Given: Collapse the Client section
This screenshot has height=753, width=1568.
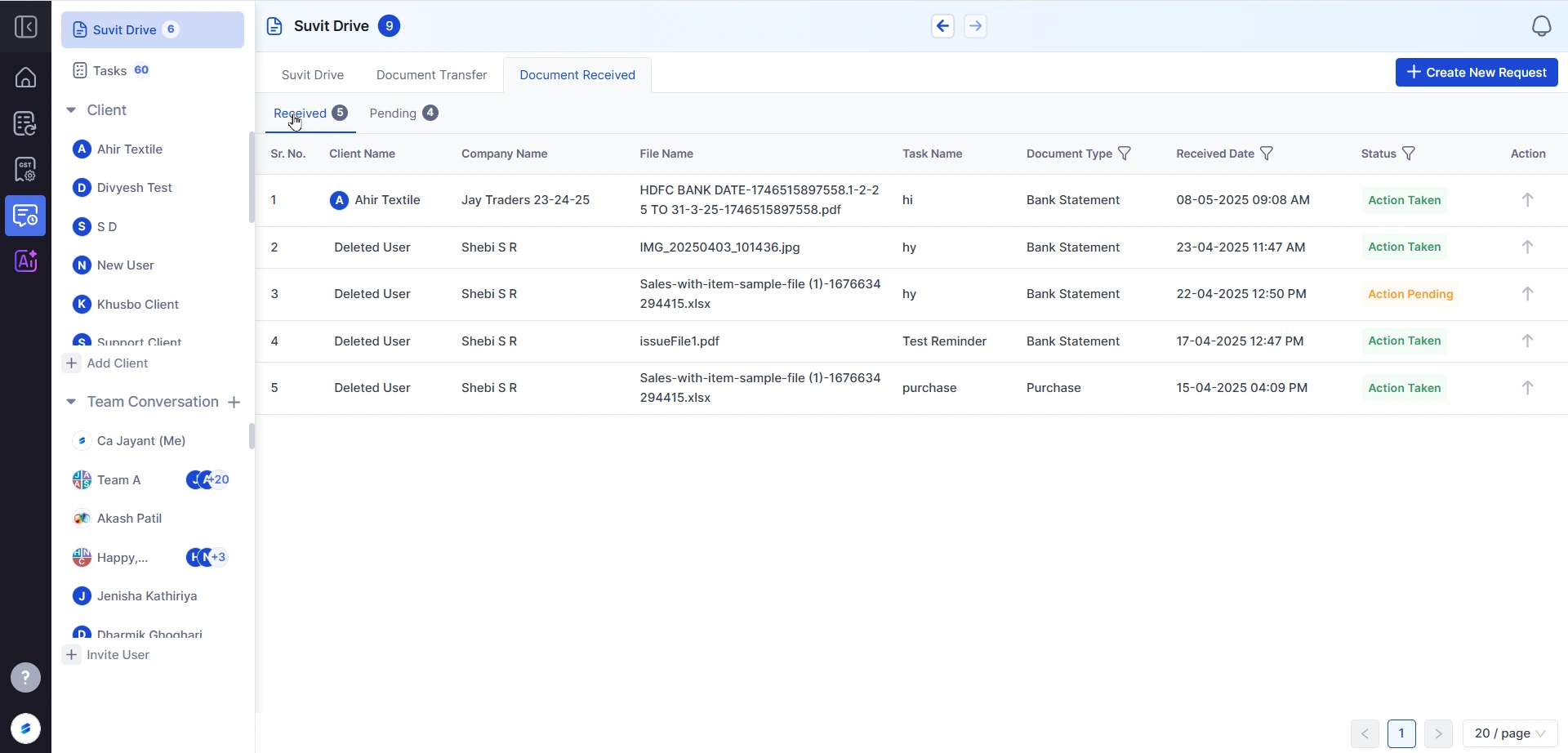Looking at the screenshot, I should [x=71, y=109].
